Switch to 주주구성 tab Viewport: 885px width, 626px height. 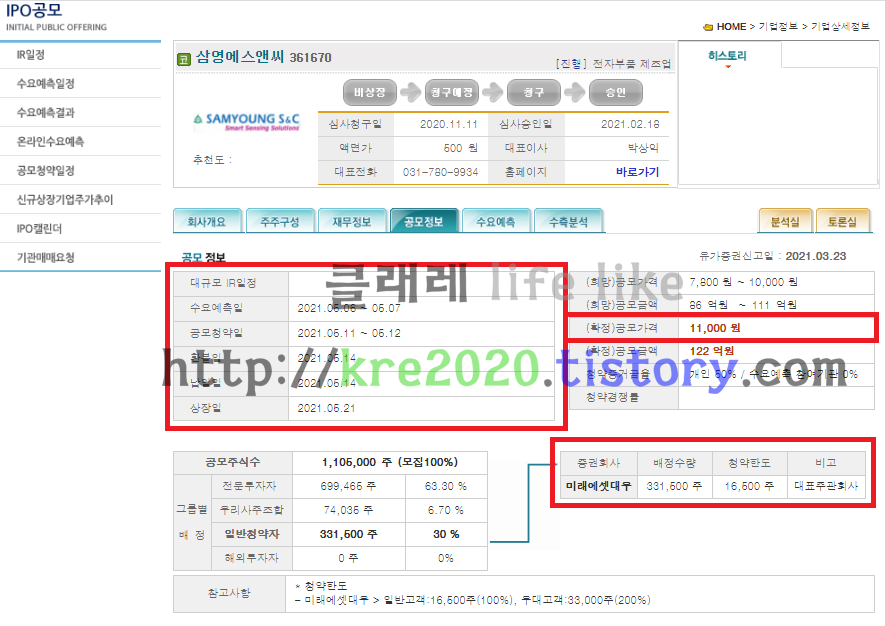click(280, 221)
